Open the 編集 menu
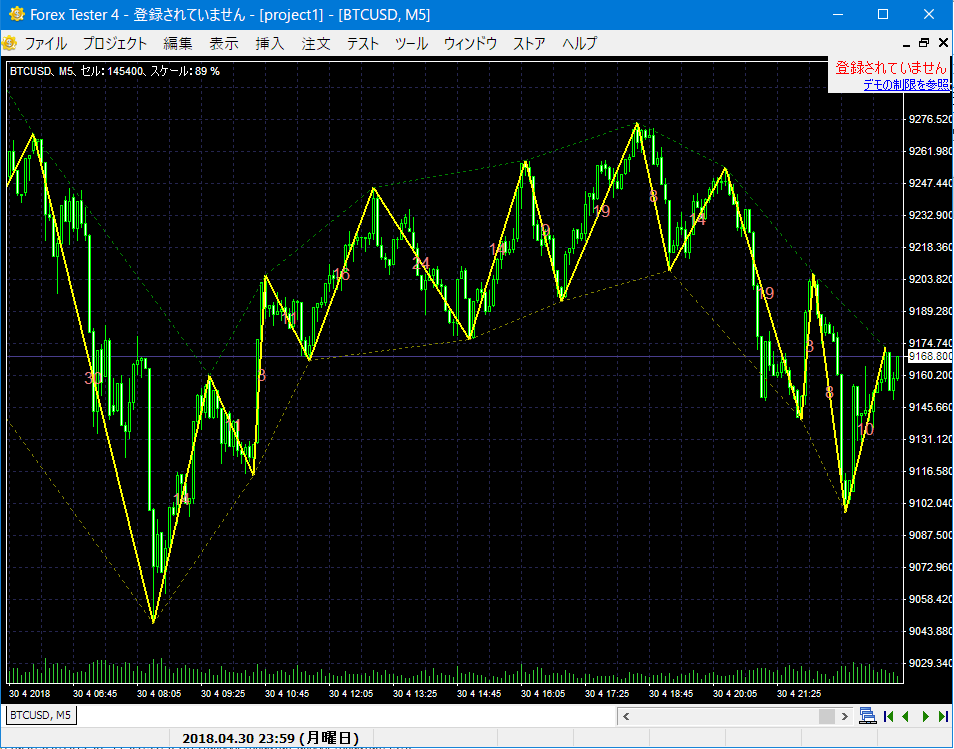 point(178,43)
